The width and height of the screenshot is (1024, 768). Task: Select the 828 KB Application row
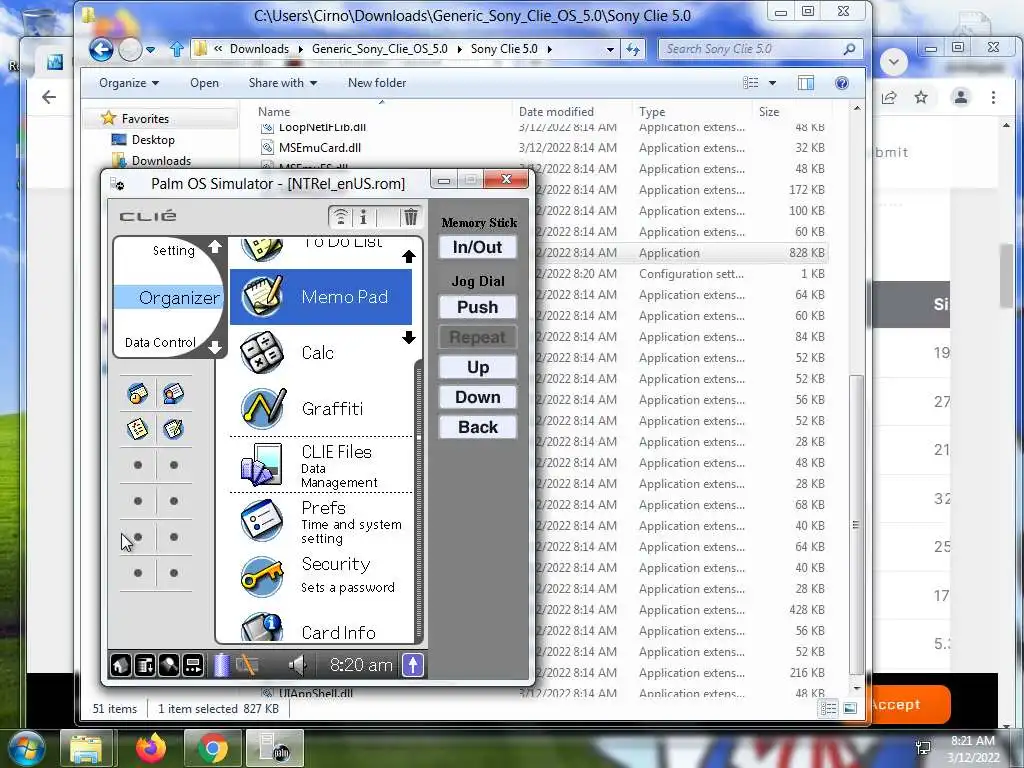tap(682, 253)
